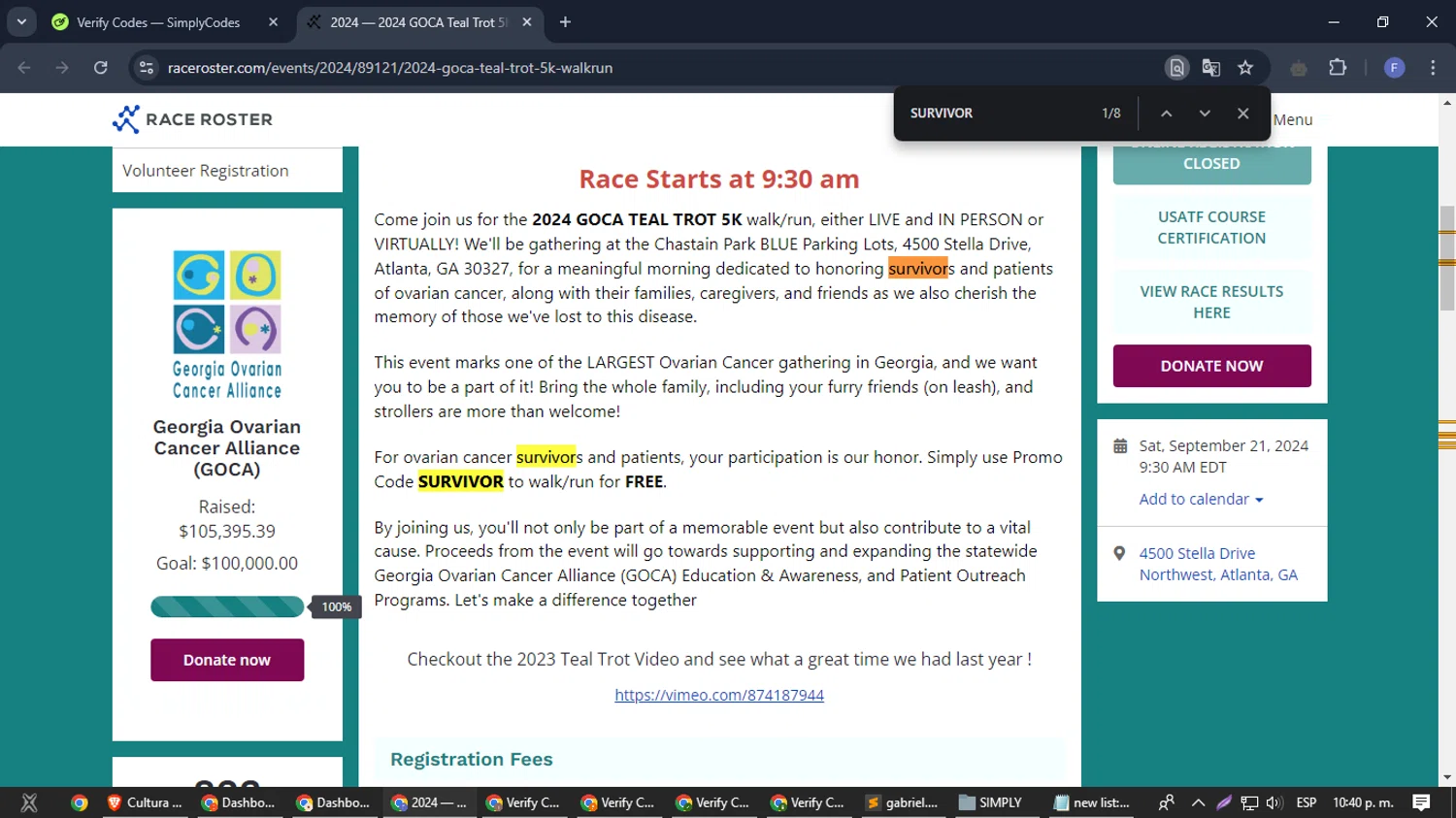Open the standalone Chrome icon in the taskbar

[80, 802]
